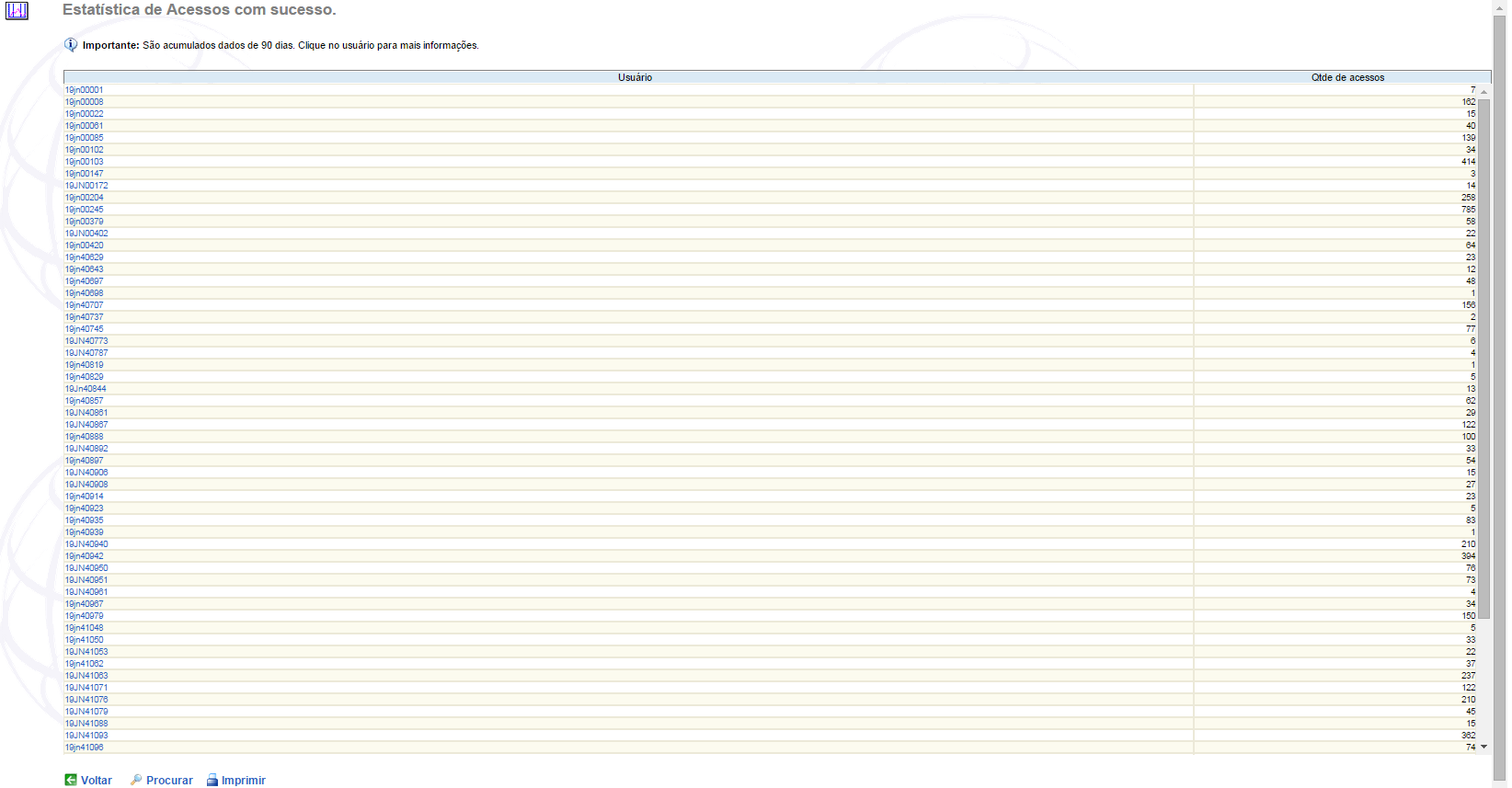Click the page scrollbar up arrow
1512x788 pixels.
coord(1499,6)
